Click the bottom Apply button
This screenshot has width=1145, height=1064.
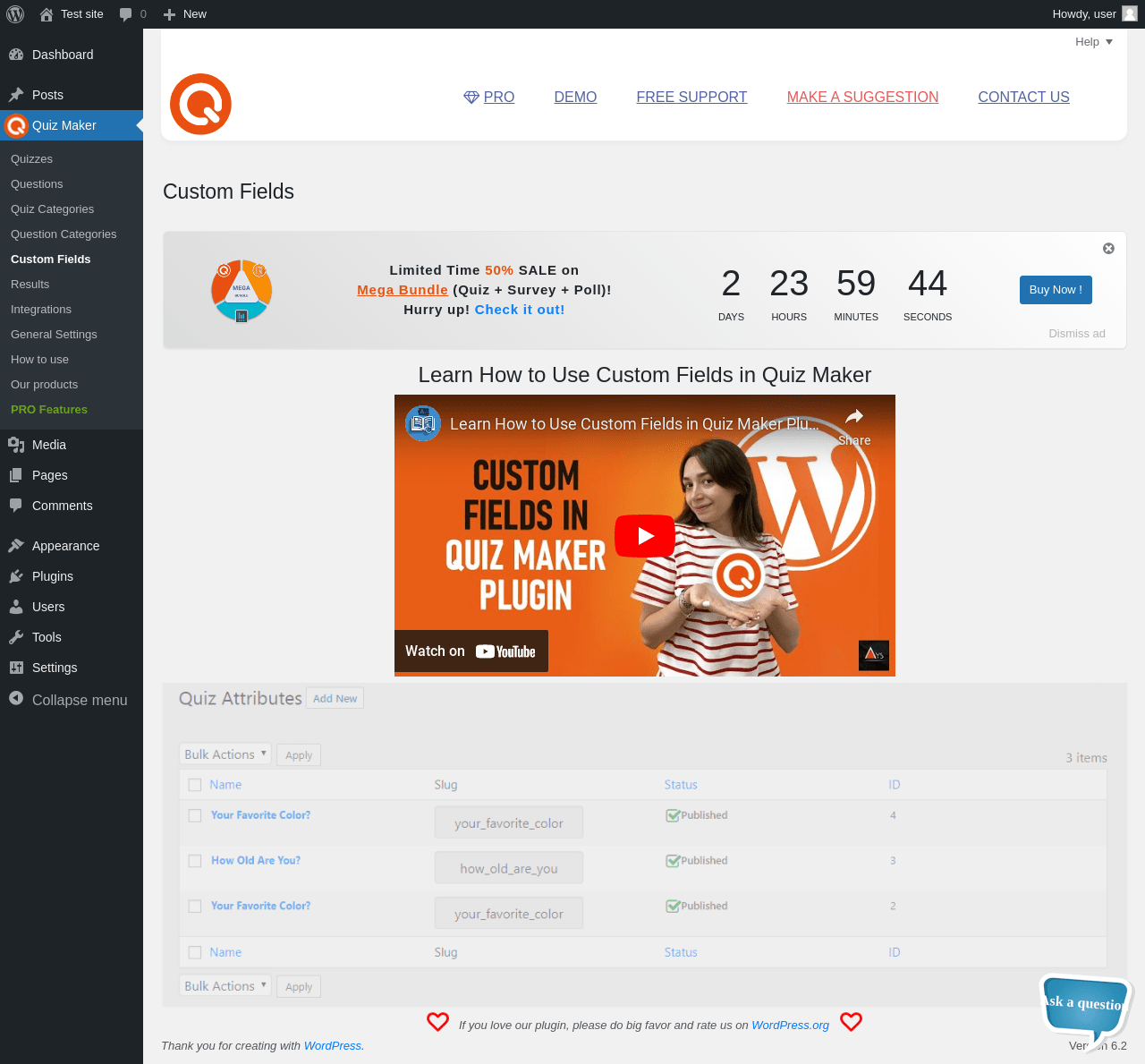coord(299,987)
